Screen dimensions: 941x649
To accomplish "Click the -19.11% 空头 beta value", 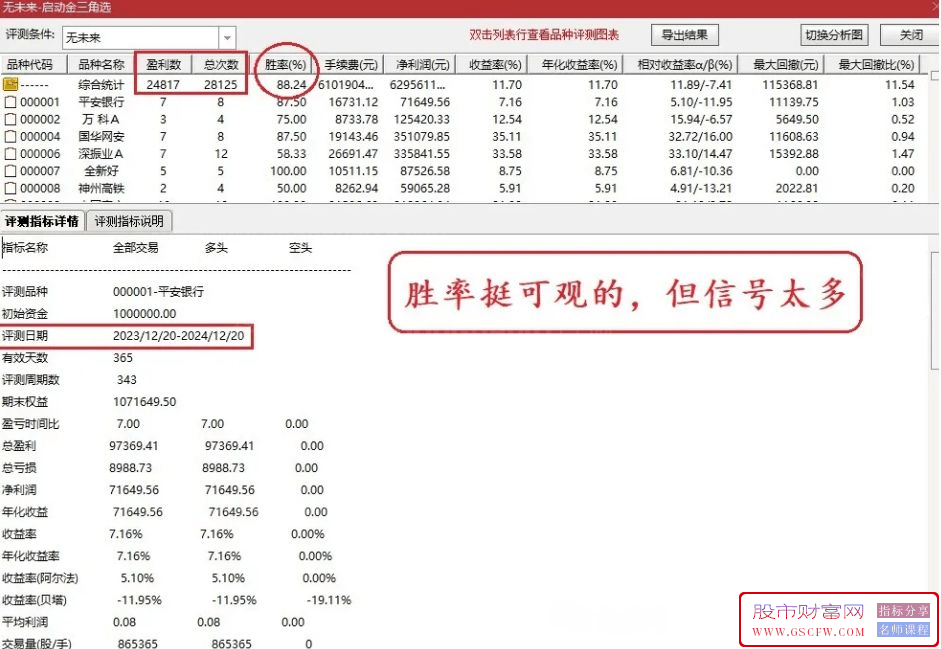I will (329, 600).
